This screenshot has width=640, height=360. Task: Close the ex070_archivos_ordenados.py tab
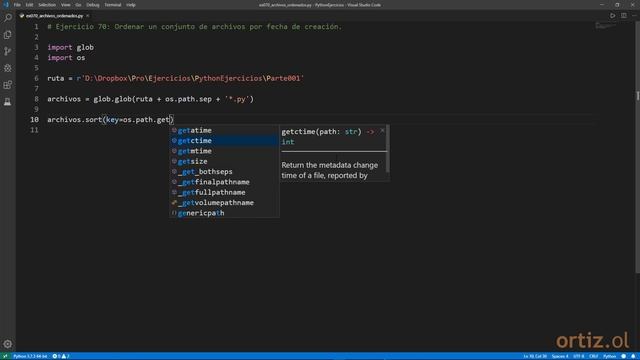[88, 16]
